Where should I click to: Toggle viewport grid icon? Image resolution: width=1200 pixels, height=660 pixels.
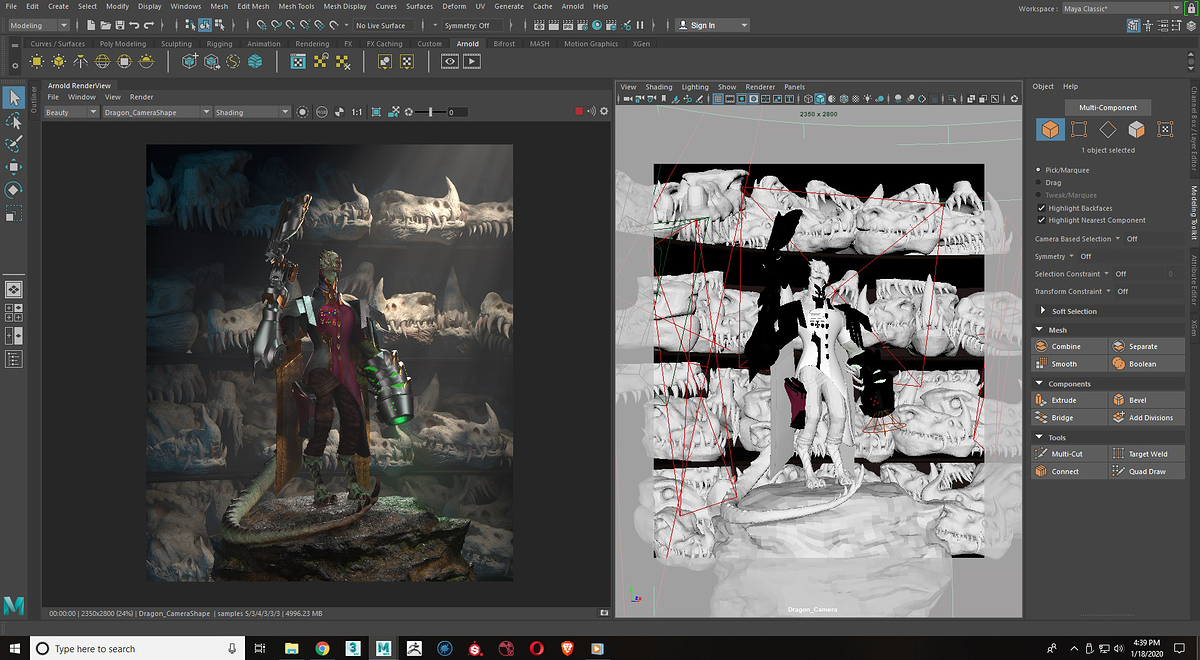pos(718,99)
